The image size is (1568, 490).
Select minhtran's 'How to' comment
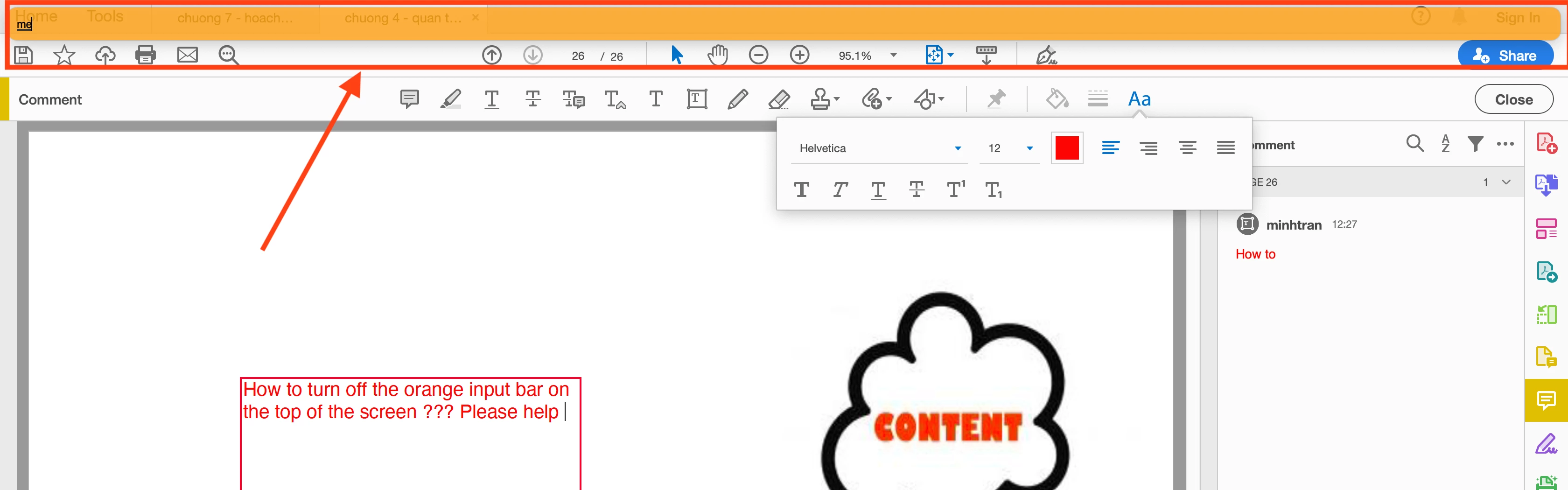pyautogui.click(x=1255, y=254)
